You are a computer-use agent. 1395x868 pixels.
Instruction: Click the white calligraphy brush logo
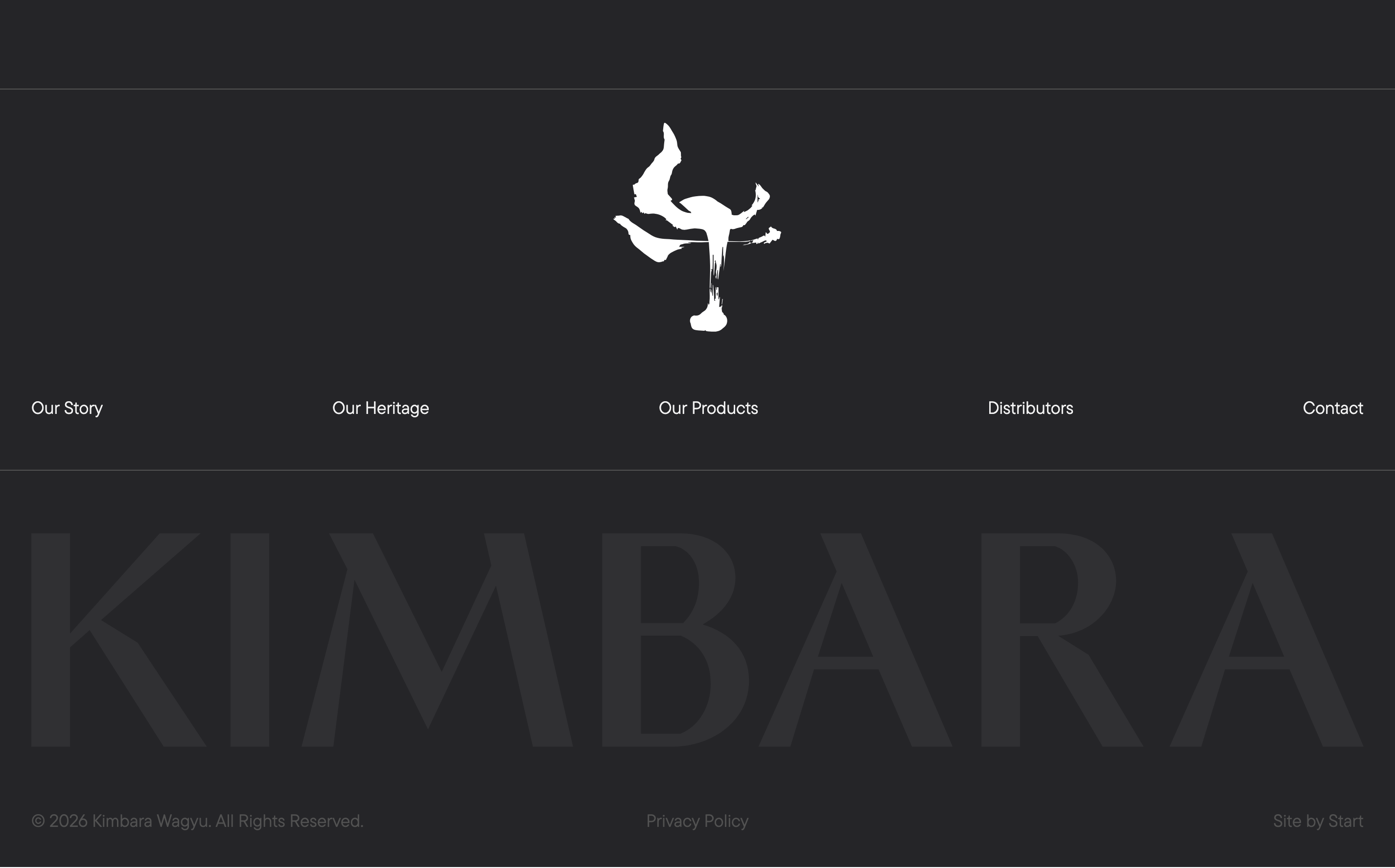tap(697, 227)
